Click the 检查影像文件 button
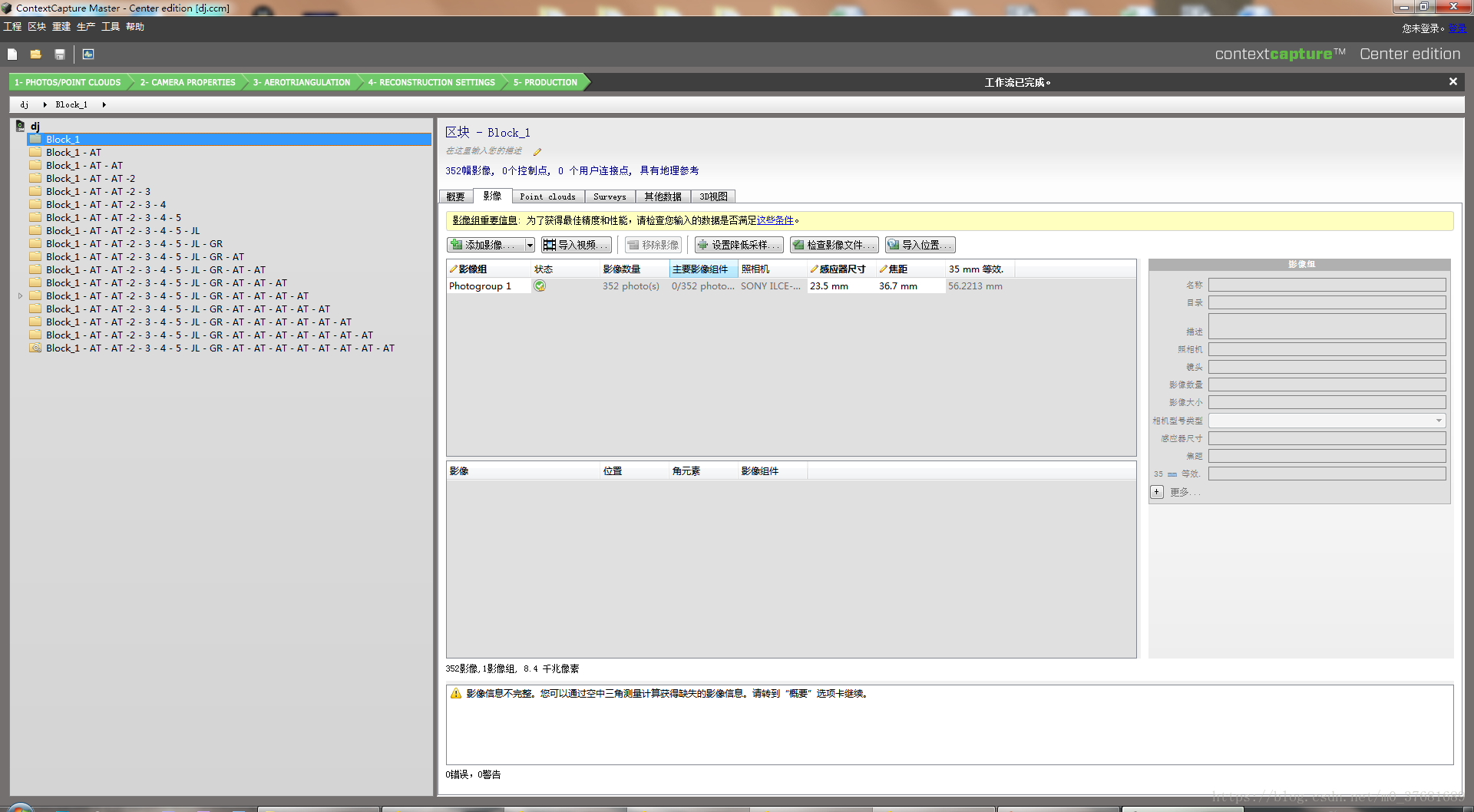 834,245
